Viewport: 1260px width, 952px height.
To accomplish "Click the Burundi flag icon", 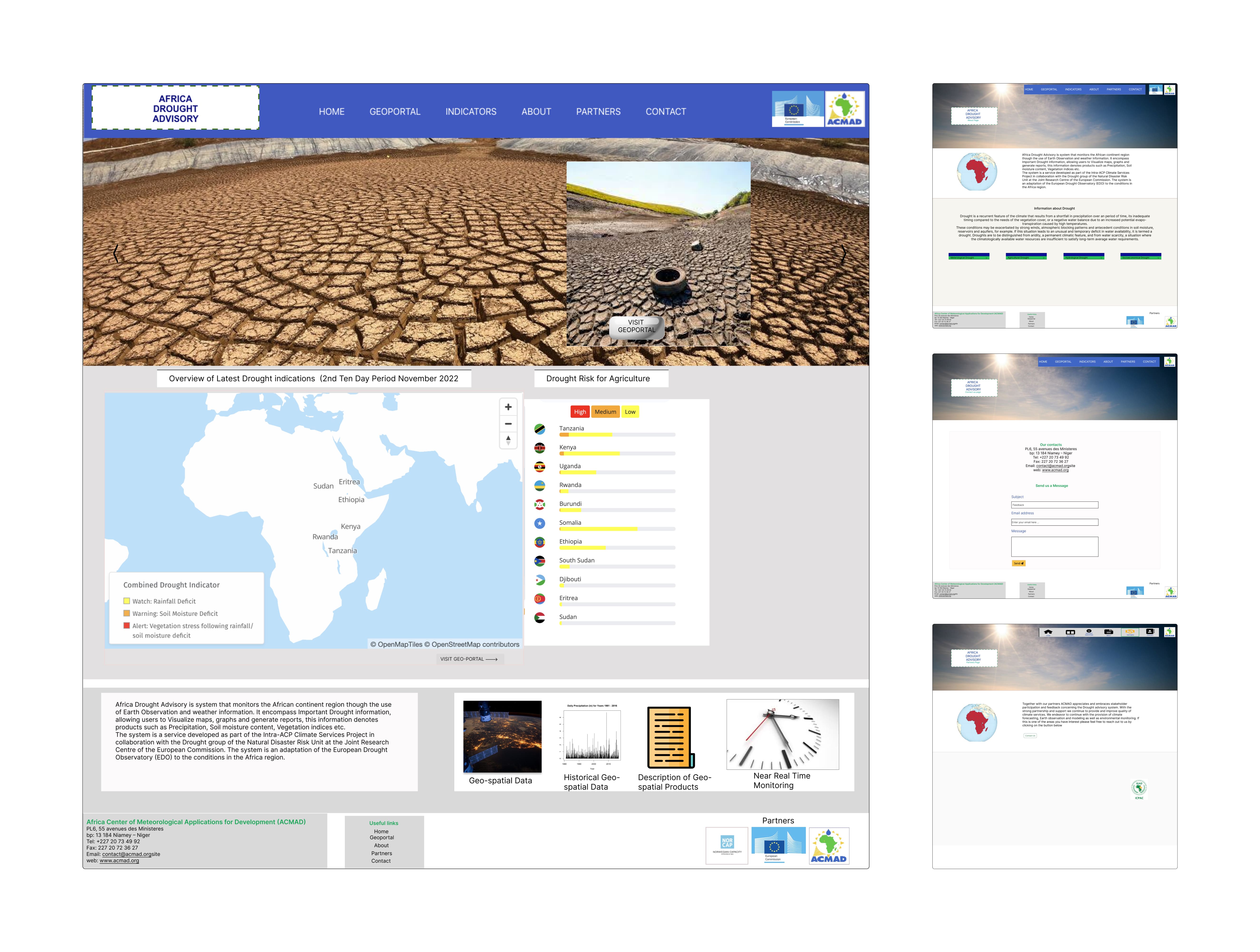I will pos(539,504).
